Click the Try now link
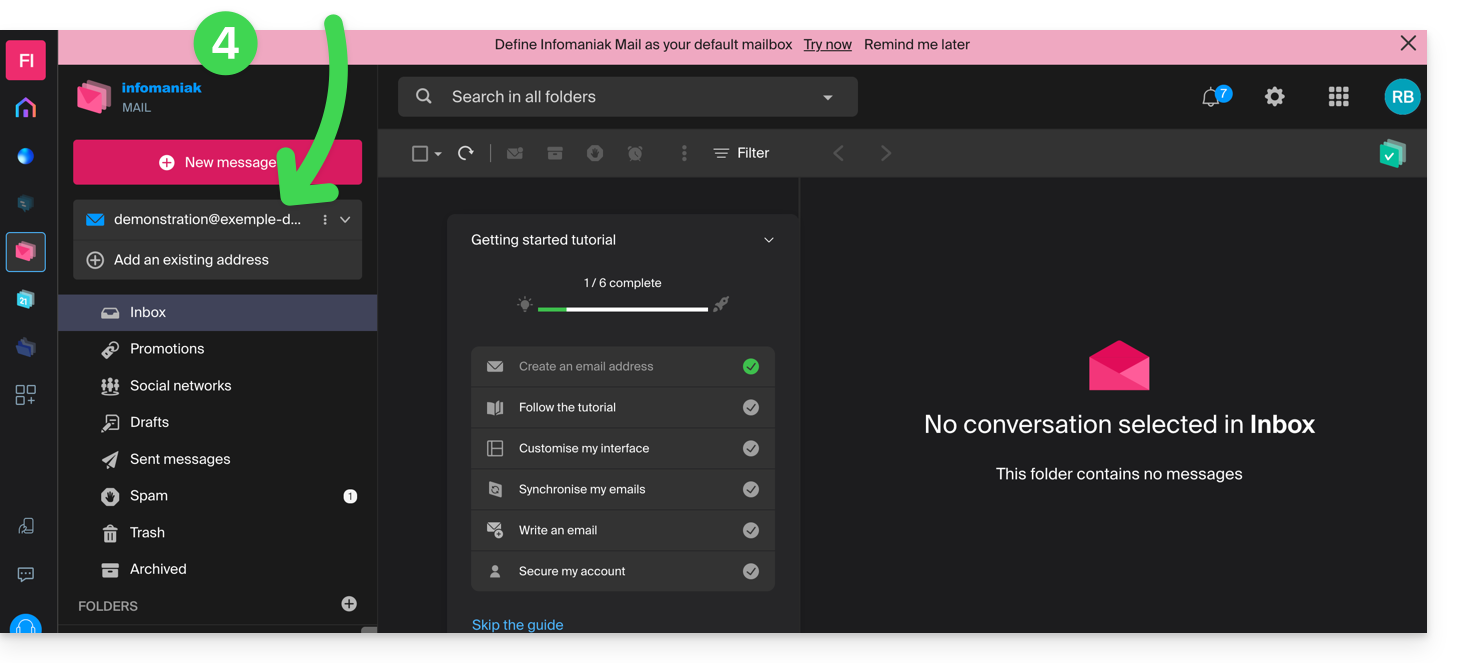The width and height of the screenshot is (1457, 663). click(827, 45)
